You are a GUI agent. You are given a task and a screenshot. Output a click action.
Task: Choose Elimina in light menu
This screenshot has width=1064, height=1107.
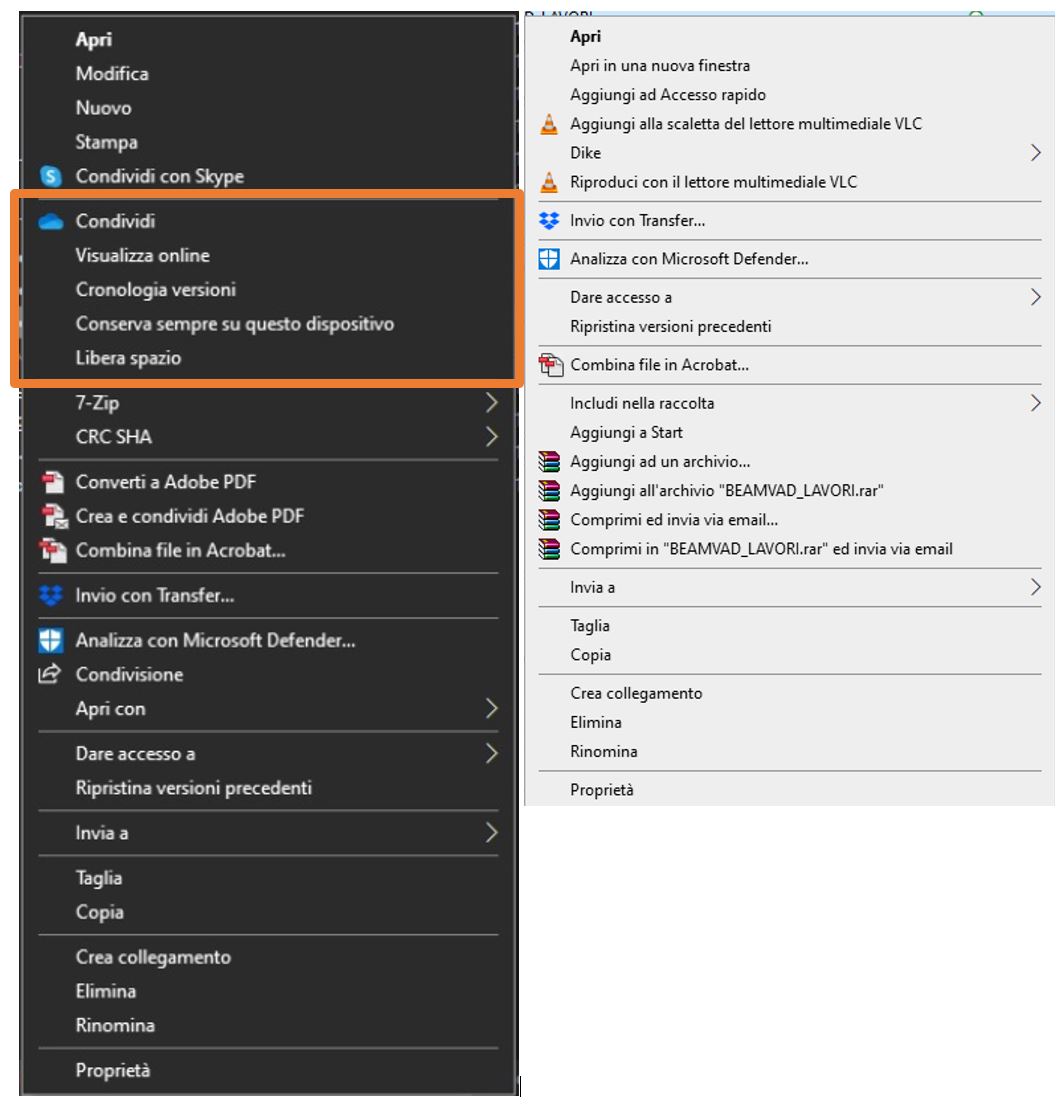point(595,723)
